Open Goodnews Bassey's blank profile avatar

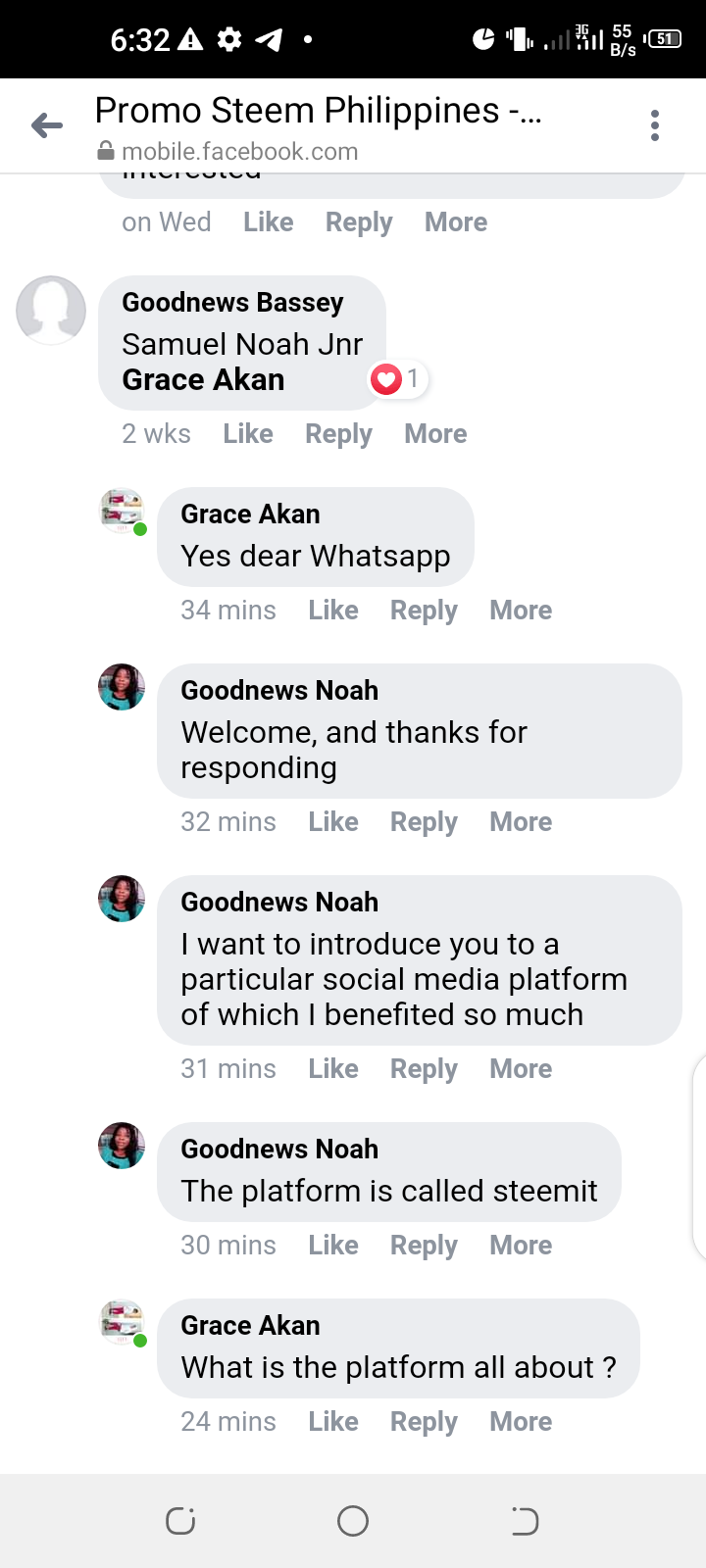click(51, 311)
